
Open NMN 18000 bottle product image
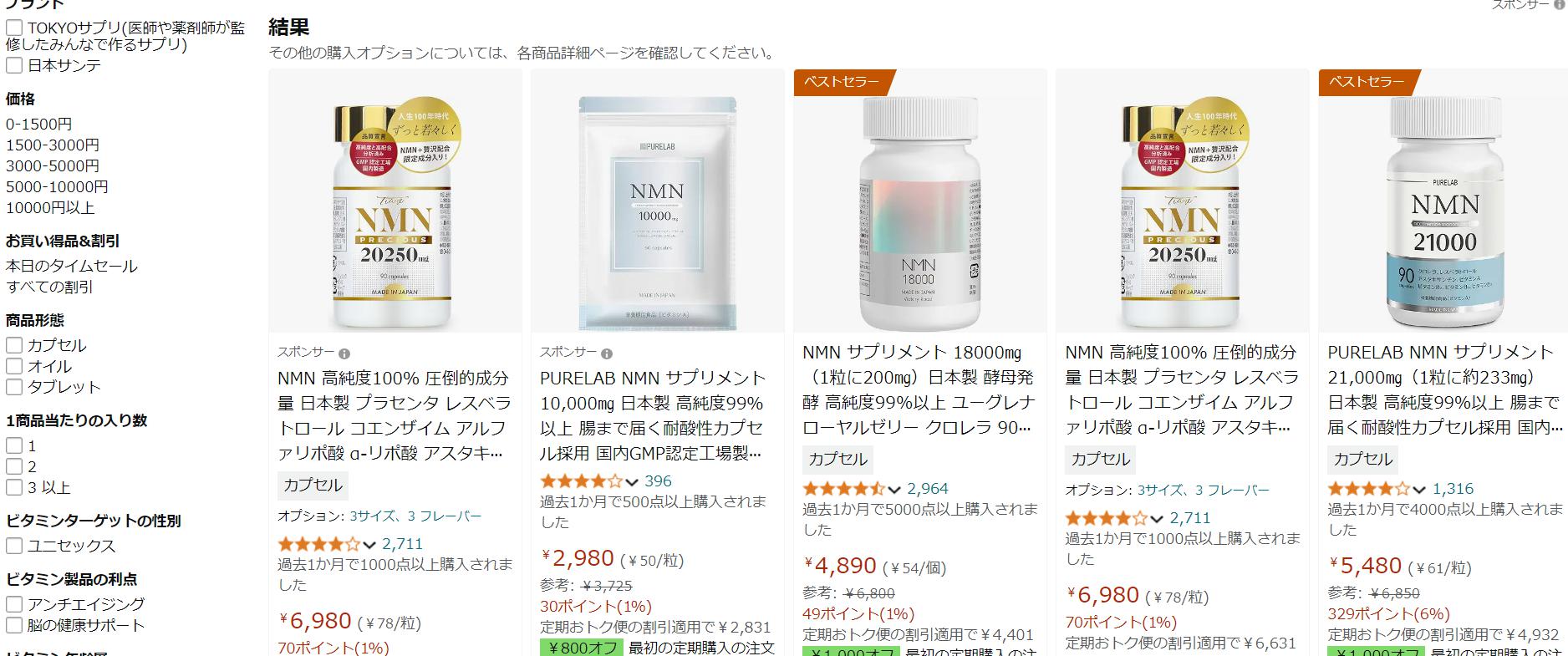coord(919,213)
